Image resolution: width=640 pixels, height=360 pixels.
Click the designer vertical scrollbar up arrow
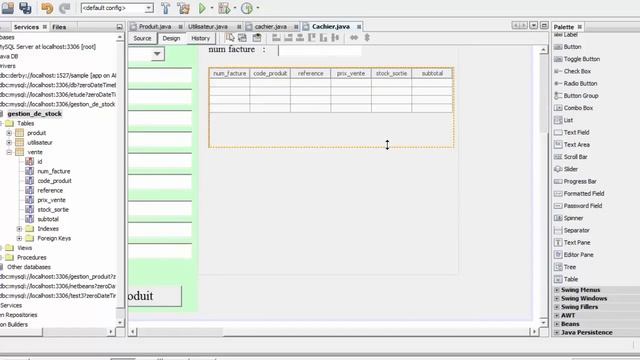(x=543, y=50)
